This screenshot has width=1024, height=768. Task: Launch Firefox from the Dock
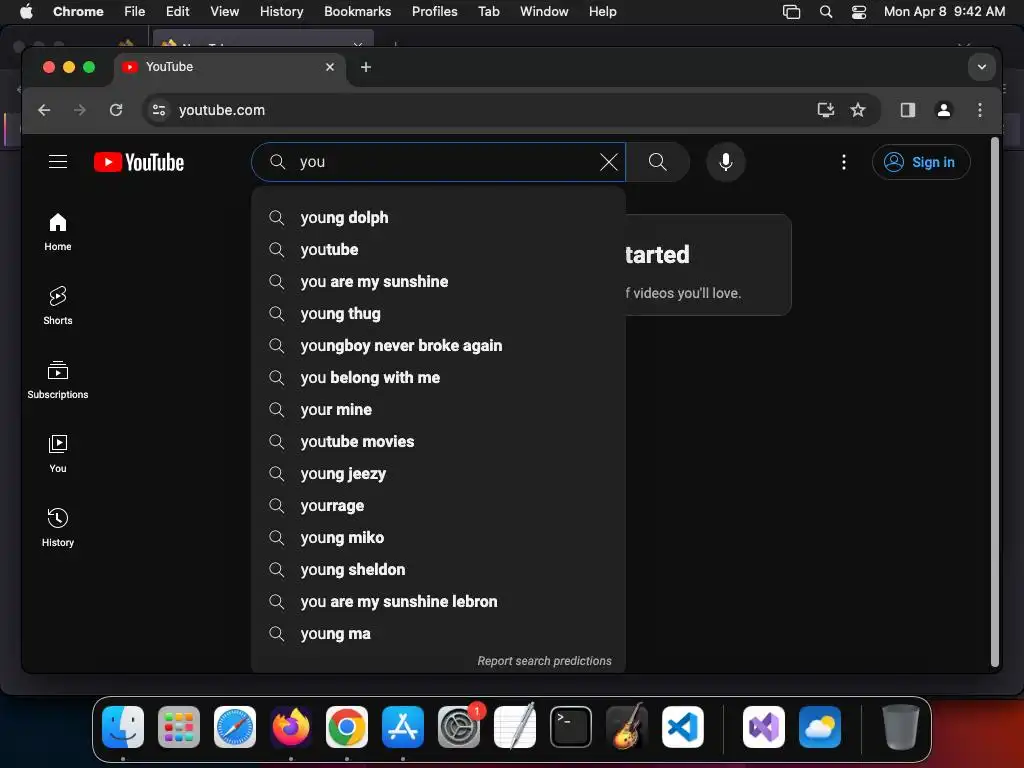(291, 727)
